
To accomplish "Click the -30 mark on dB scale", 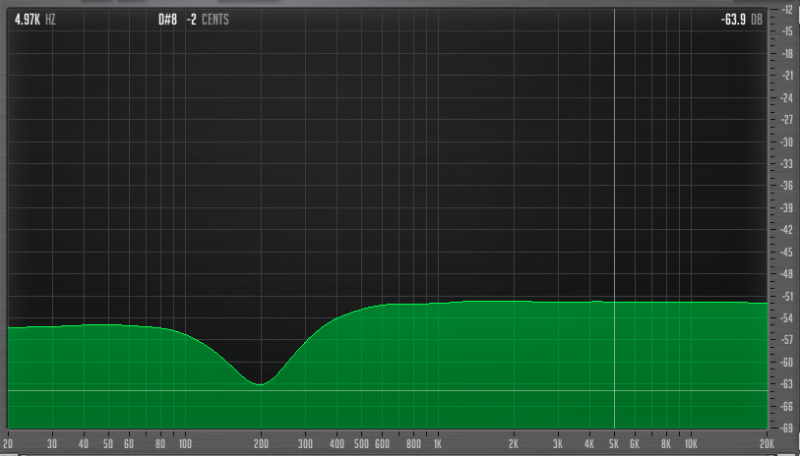I will point(787,141).
